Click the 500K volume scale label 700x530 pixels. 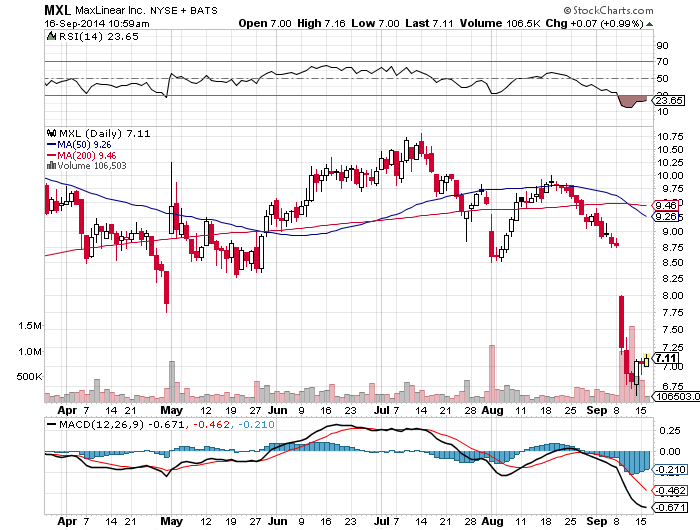[x=29, y=376]
